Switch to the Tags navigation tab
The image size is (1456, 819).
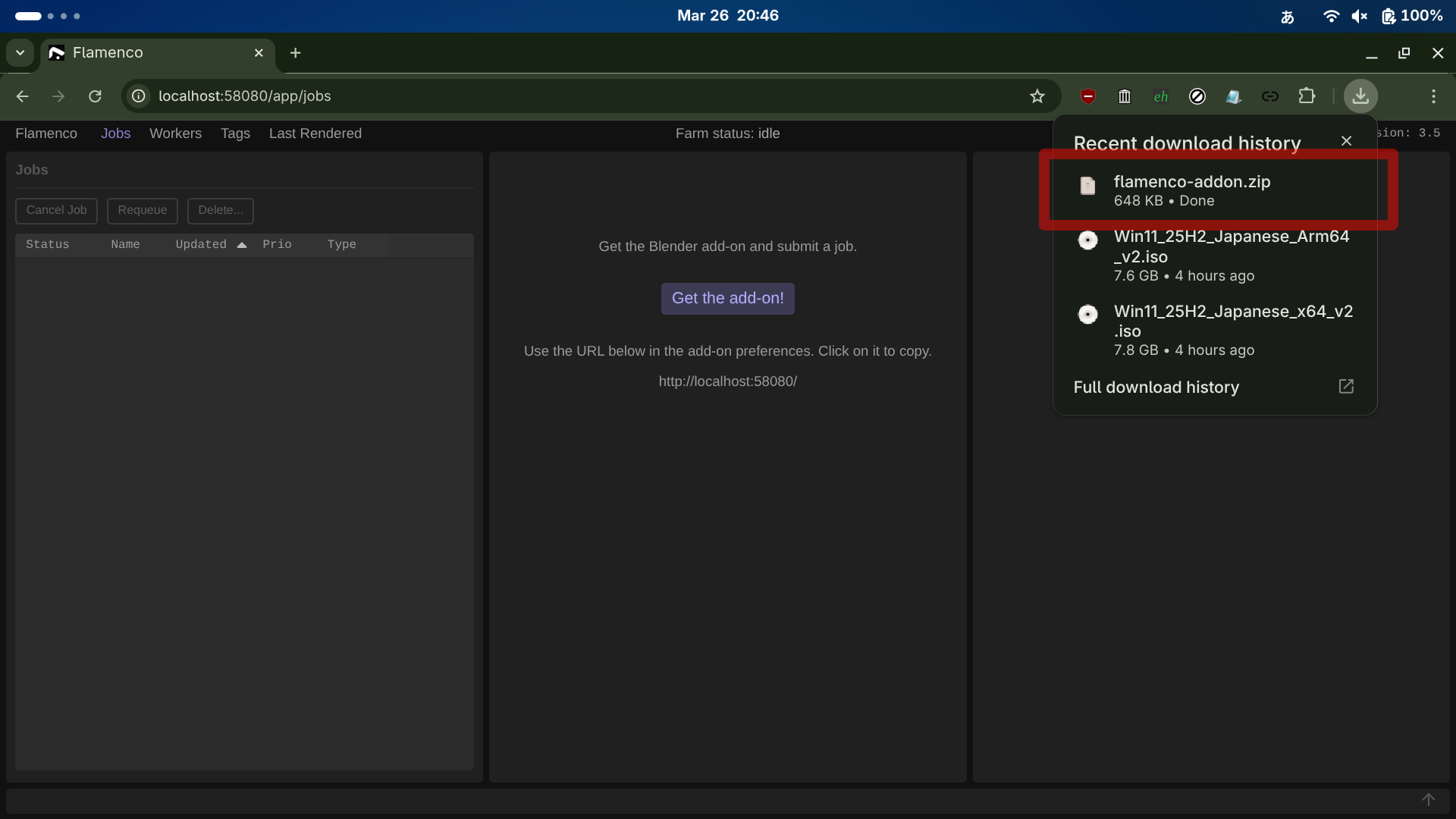click(x=235, y=133)
